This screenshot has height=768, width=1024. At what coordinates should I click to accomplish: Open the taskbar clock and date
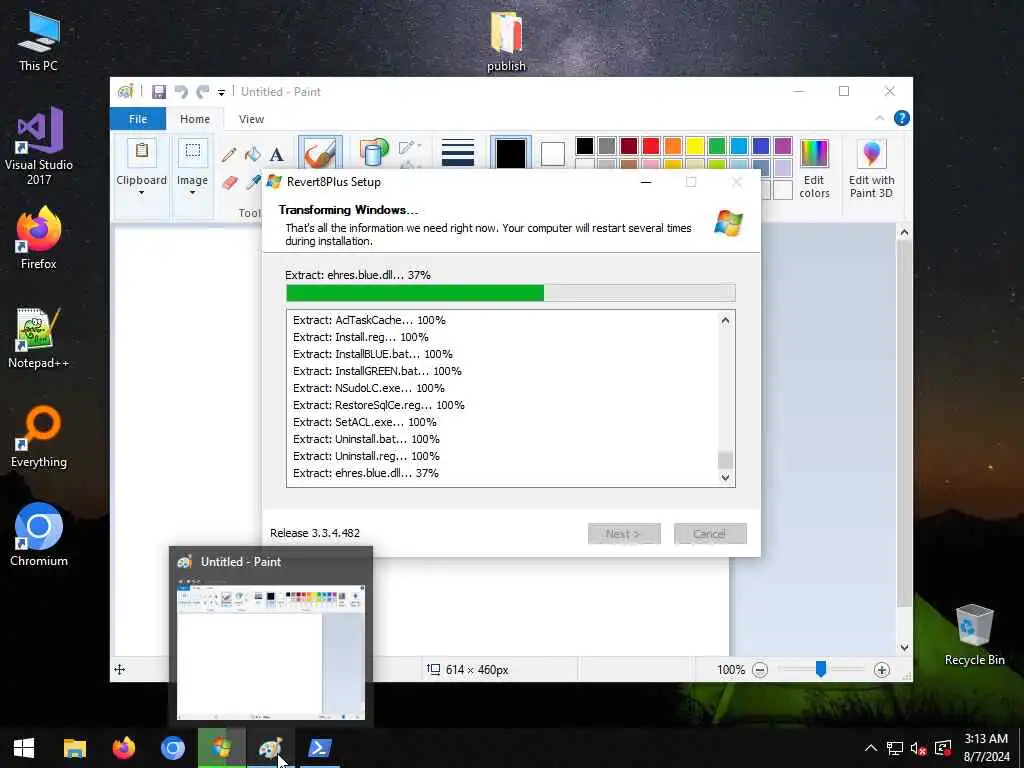[986, 748]
